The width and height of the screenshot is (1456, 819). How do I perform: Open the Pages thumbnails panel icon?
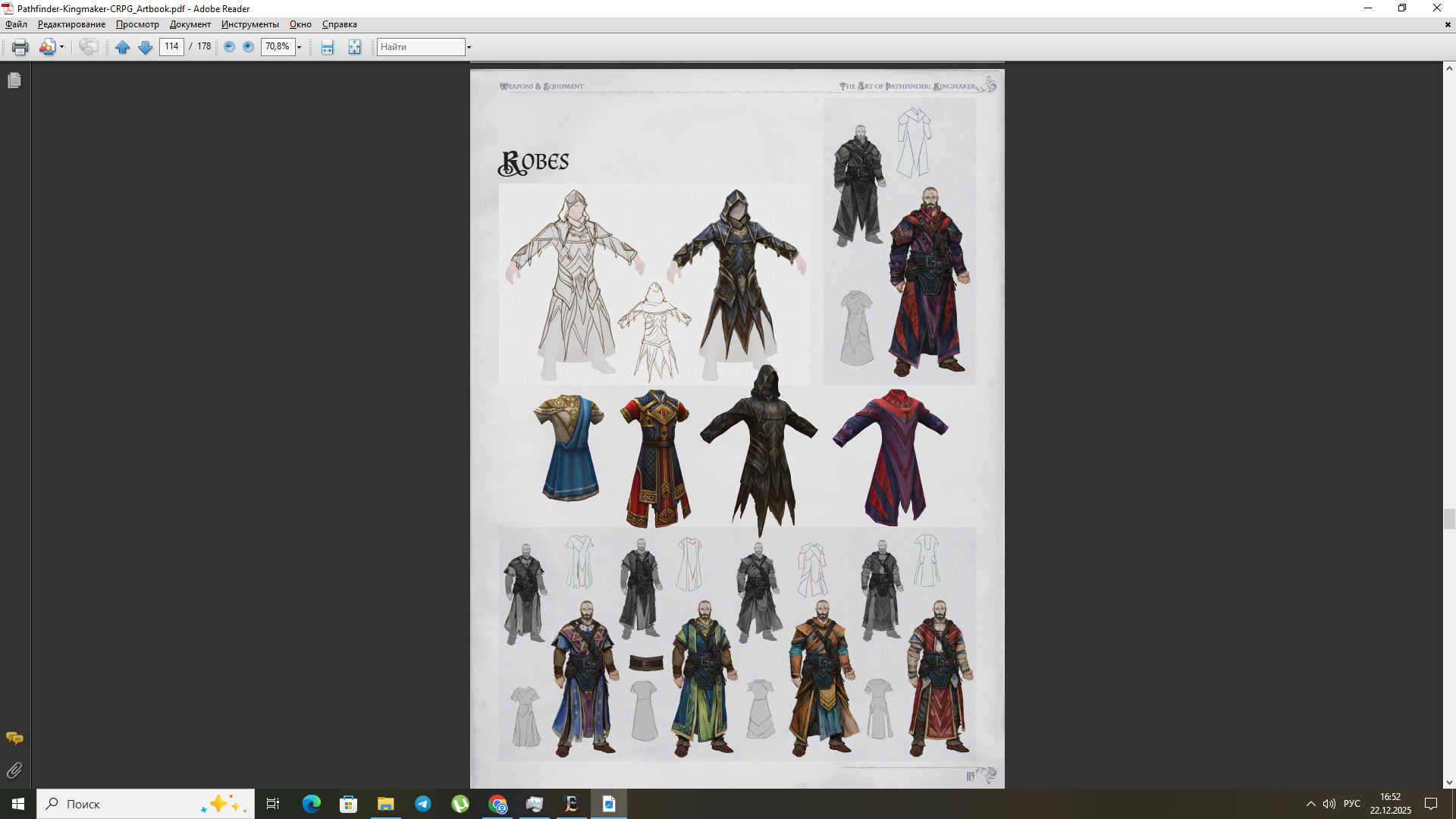[x=14, y=80]
